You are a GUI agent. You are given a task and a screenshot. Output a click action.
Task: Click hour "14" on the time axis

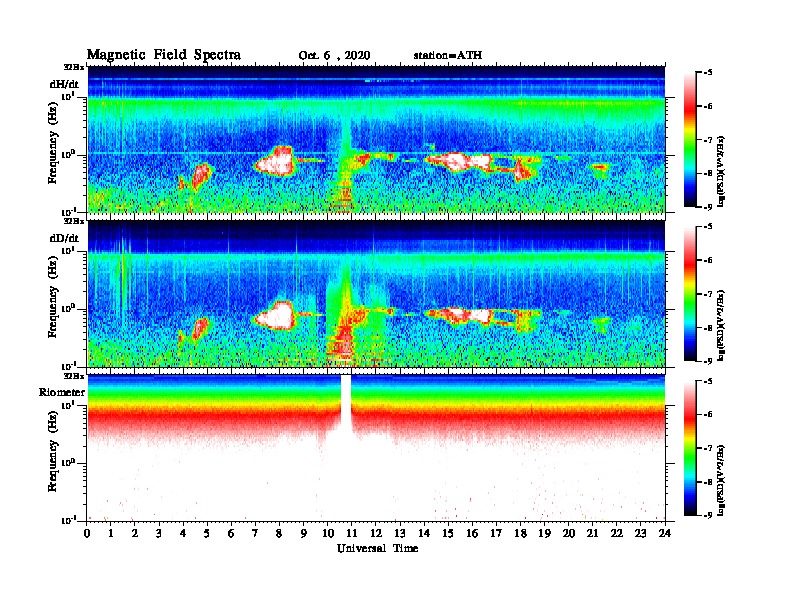point(424,534)
